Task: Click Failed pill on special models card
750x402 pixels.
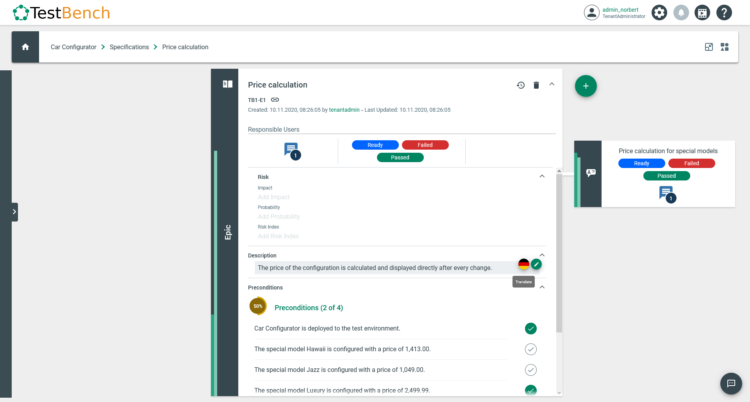Action: pos(691,163)
